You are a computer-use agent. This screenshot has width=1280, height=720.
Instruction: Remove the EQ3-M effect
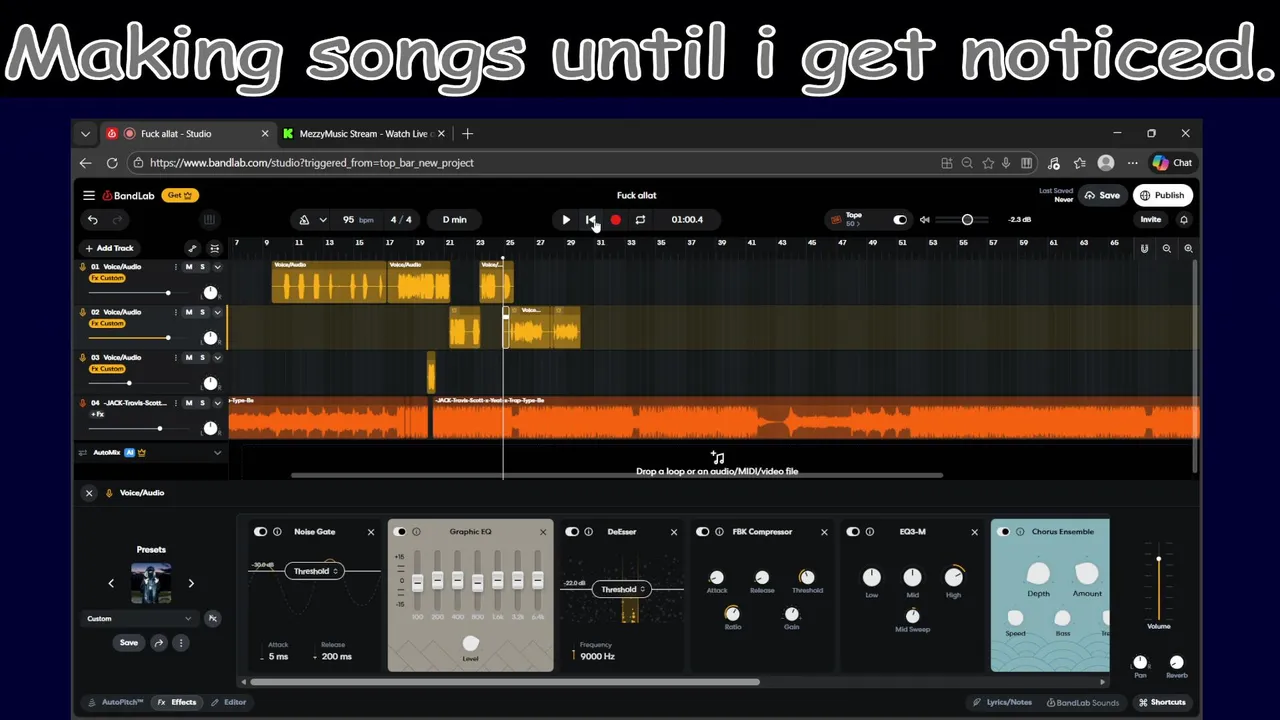(x=975, y=532)
